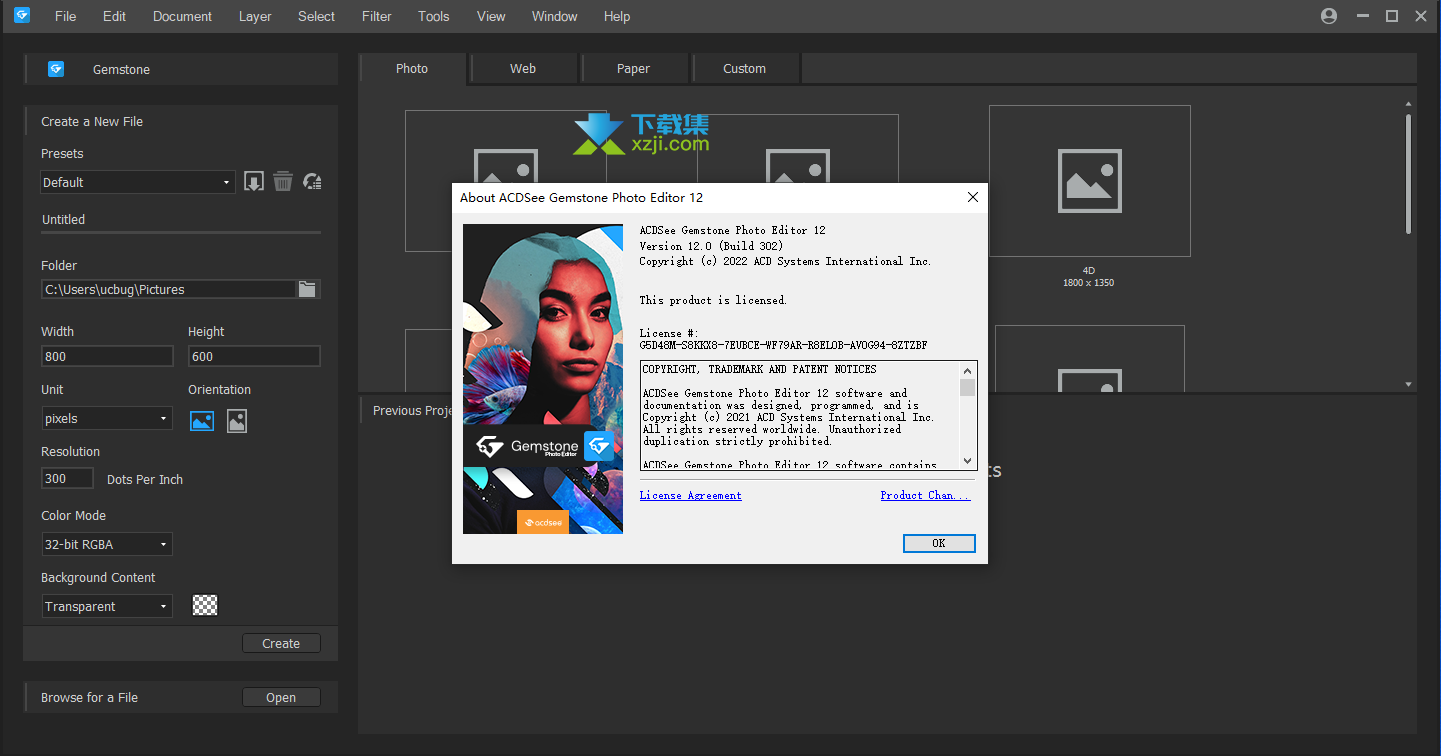The image size is (1441, 756).
Task: Open the user account profile icon
Action: click(1329, 16)
